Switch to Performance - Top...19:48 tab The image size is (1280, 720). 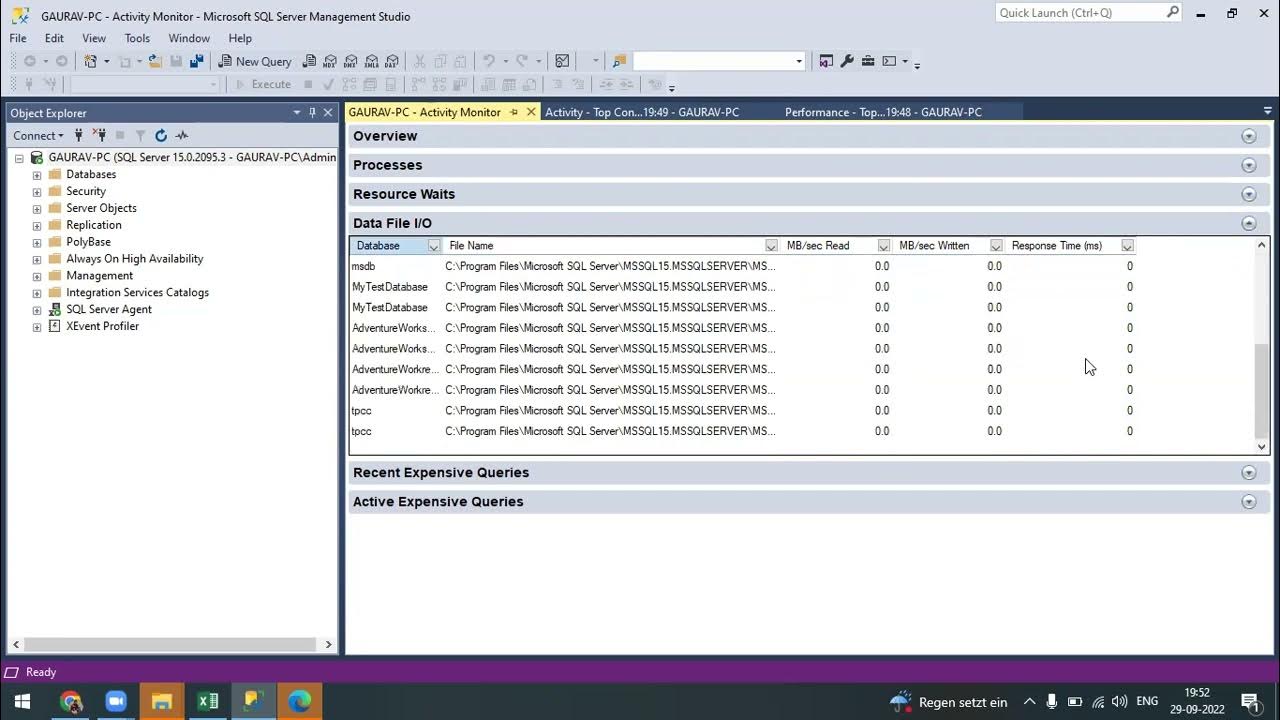click(x=883, y=112)
